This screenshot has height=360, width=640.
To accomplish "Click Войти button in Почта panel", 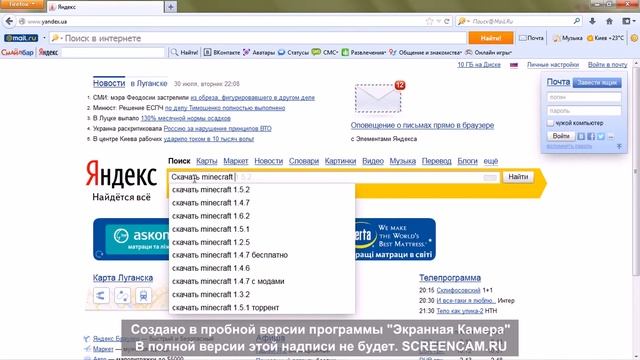I will (x=561, y=136).
